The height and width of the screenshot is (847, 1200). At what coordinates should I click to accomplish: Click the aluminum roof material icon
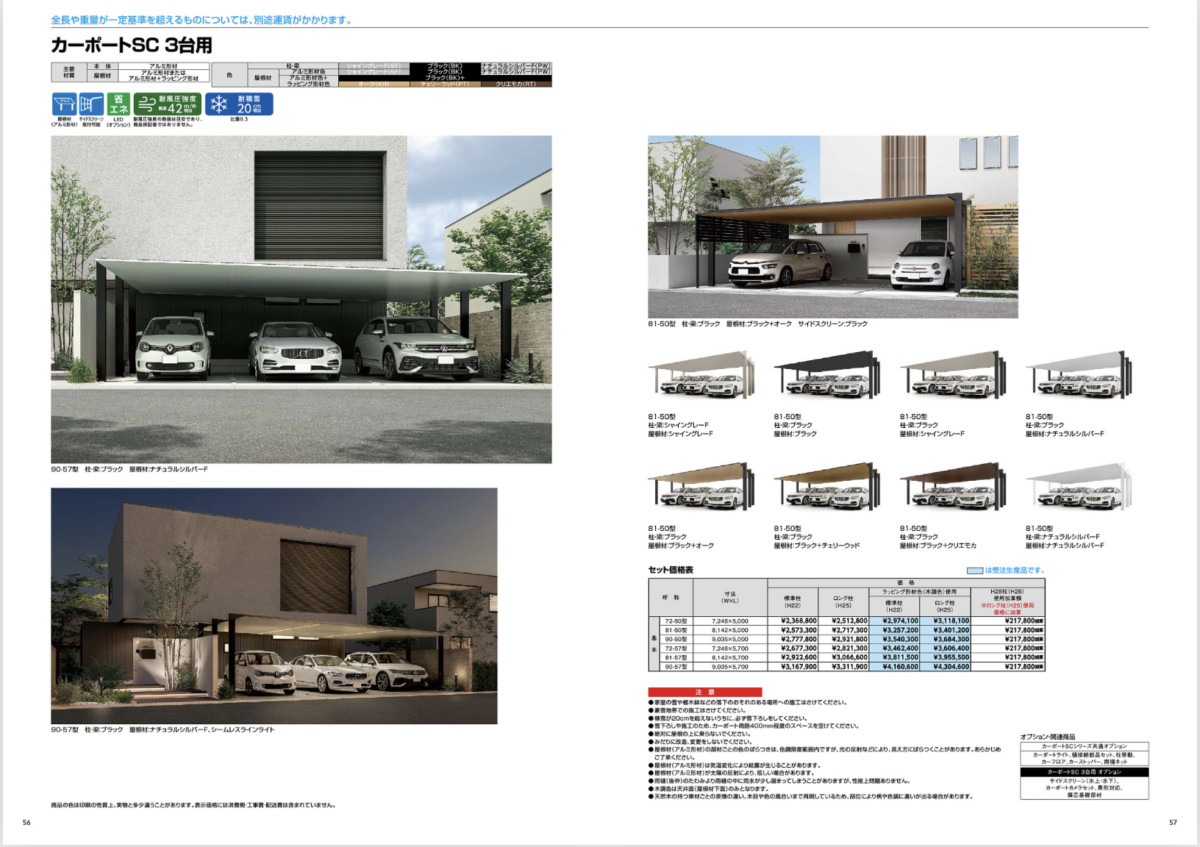coord(64,105)
